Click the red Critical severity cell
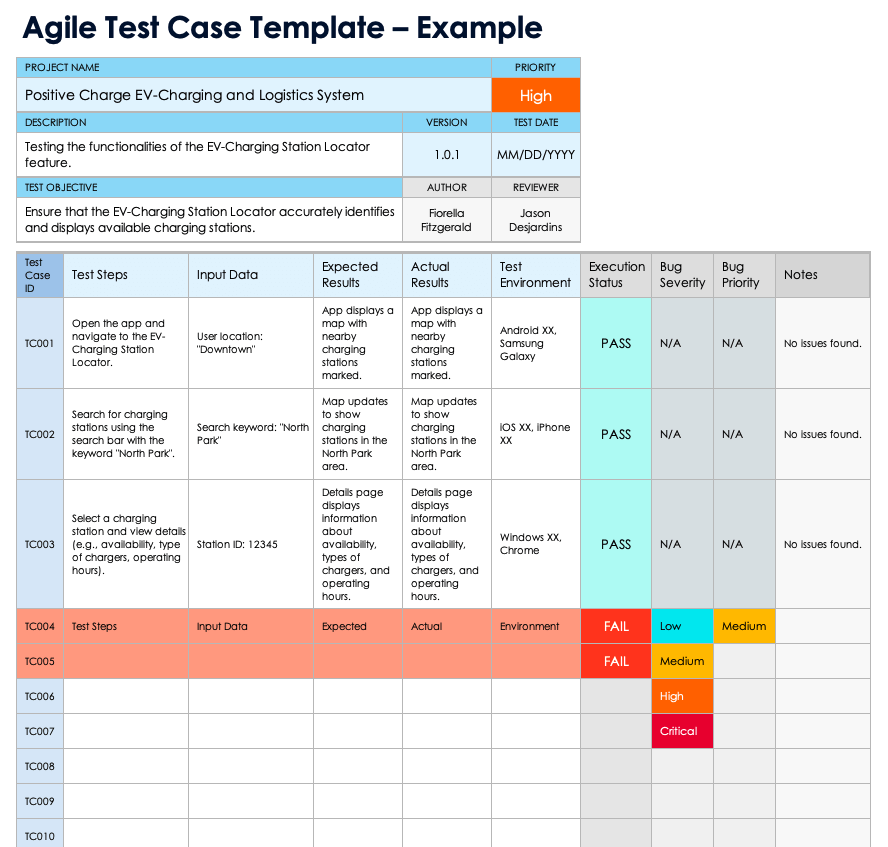Image resolution: width=888 pixels, height=847 pixels. click(x=682, y=731)
